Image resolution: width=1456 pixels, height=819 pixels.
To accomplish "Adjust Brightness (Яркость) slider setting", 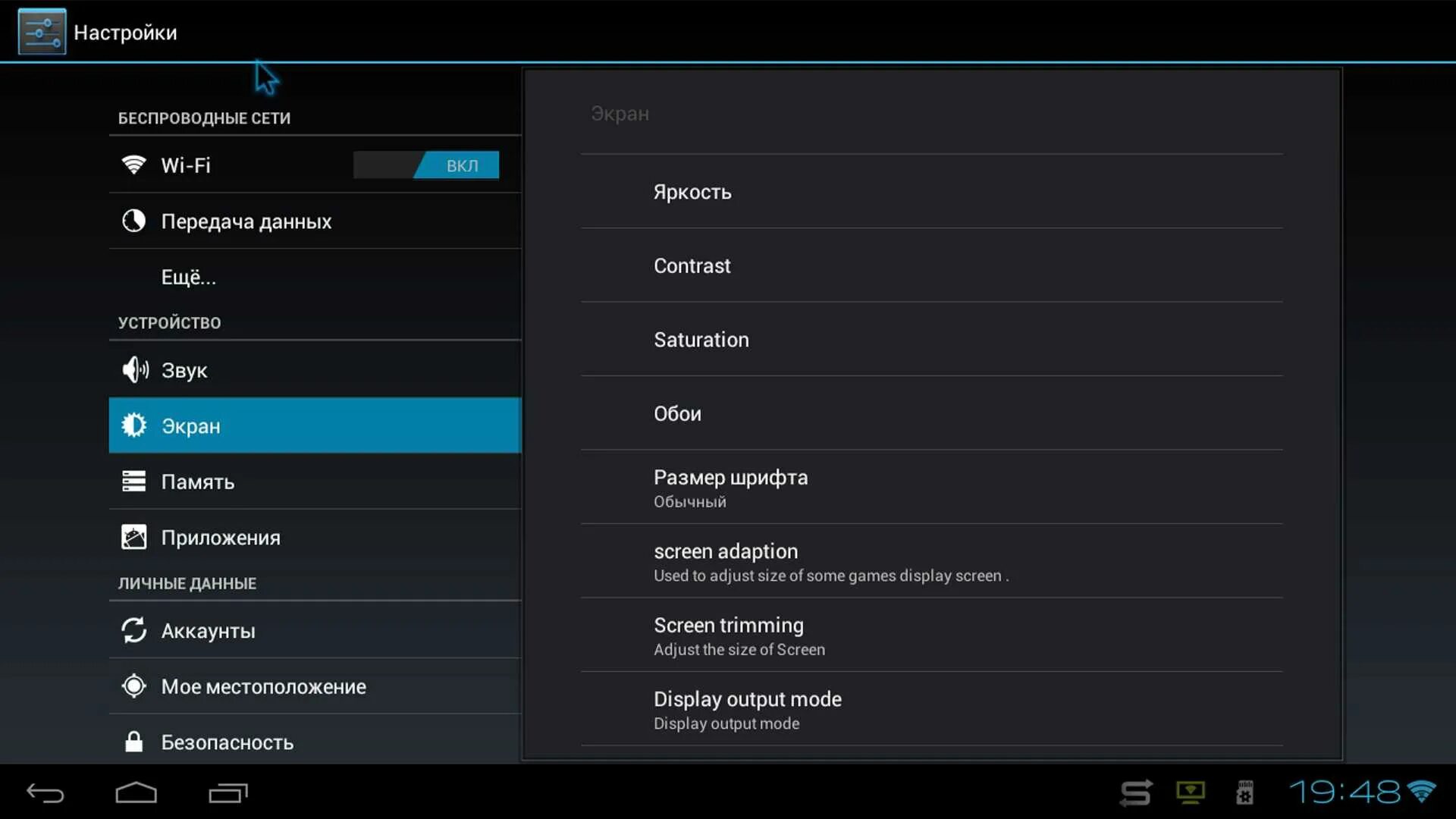I will 693,191.
